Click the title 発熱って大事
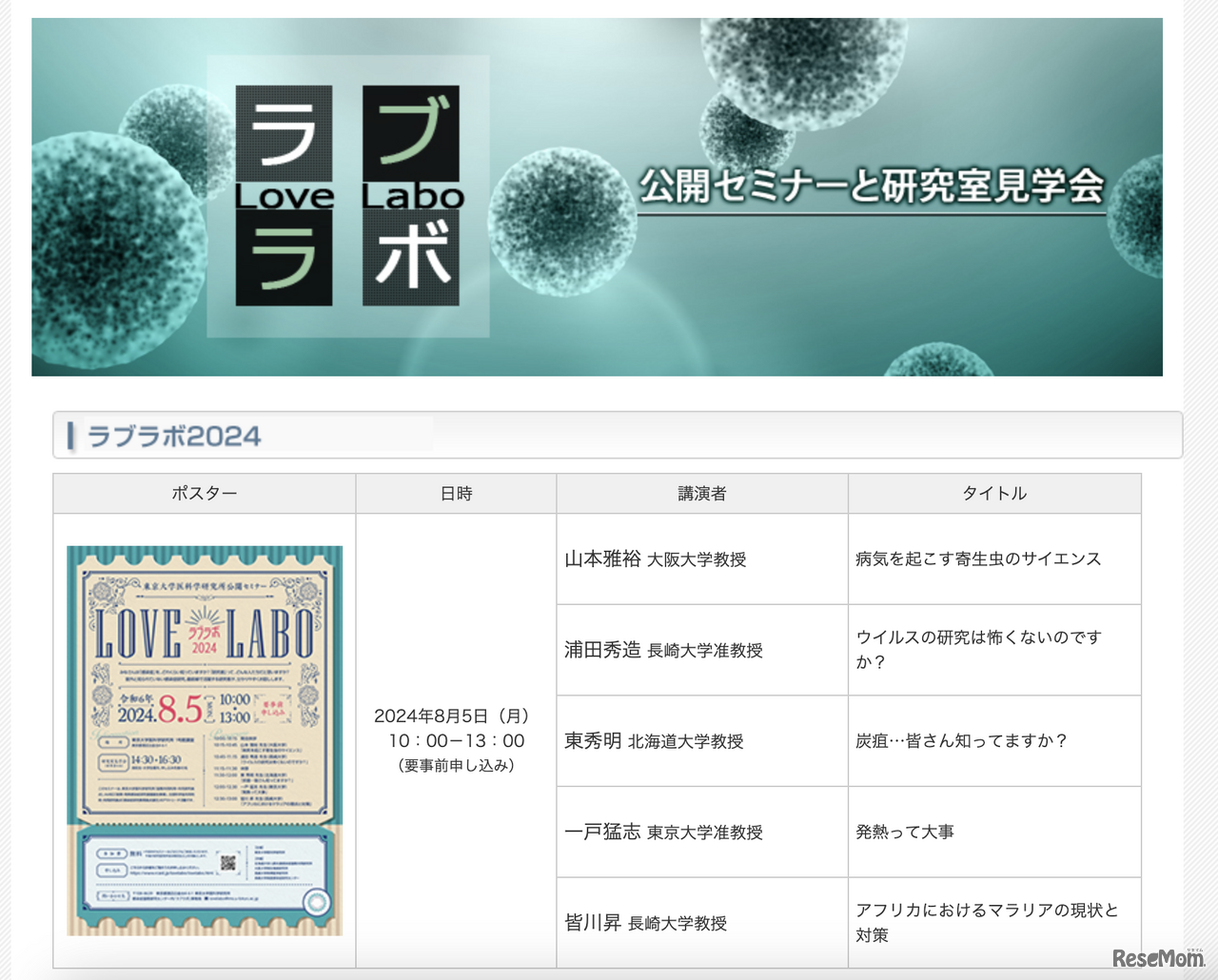The height and width of the screenshot is (980, 1218). 905,832
